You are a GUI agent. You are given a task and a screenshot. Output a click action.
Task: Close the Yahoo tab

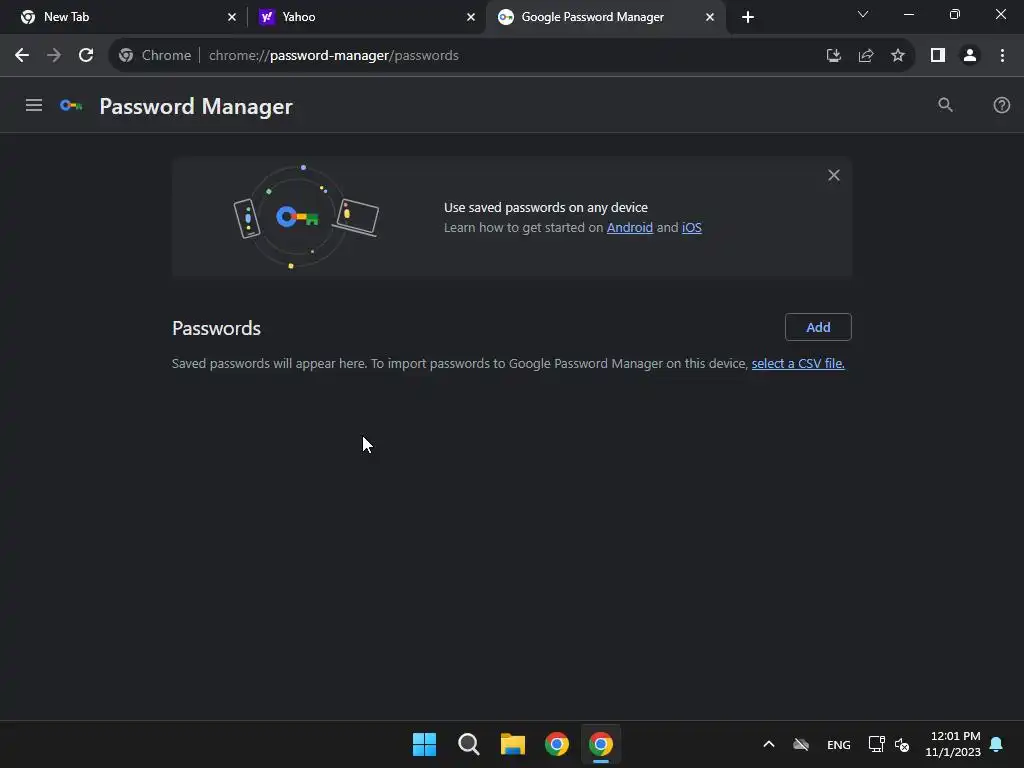[x=470, y=17]
